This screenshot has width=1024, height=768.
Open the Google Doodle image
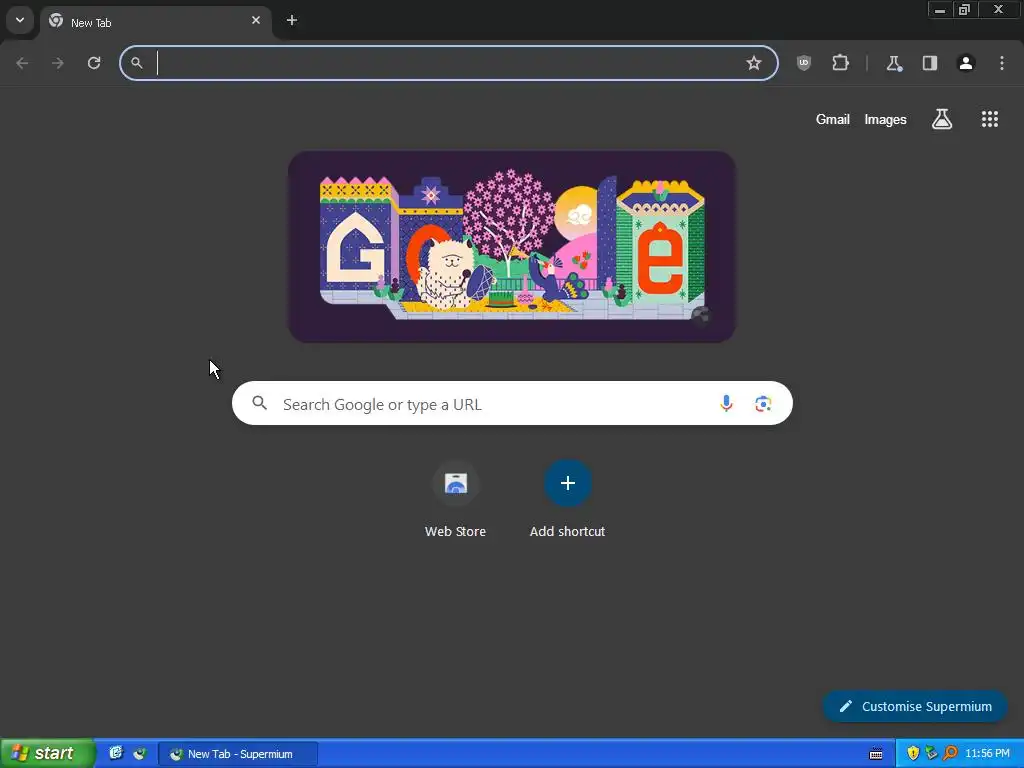click(x=512, y=247)
